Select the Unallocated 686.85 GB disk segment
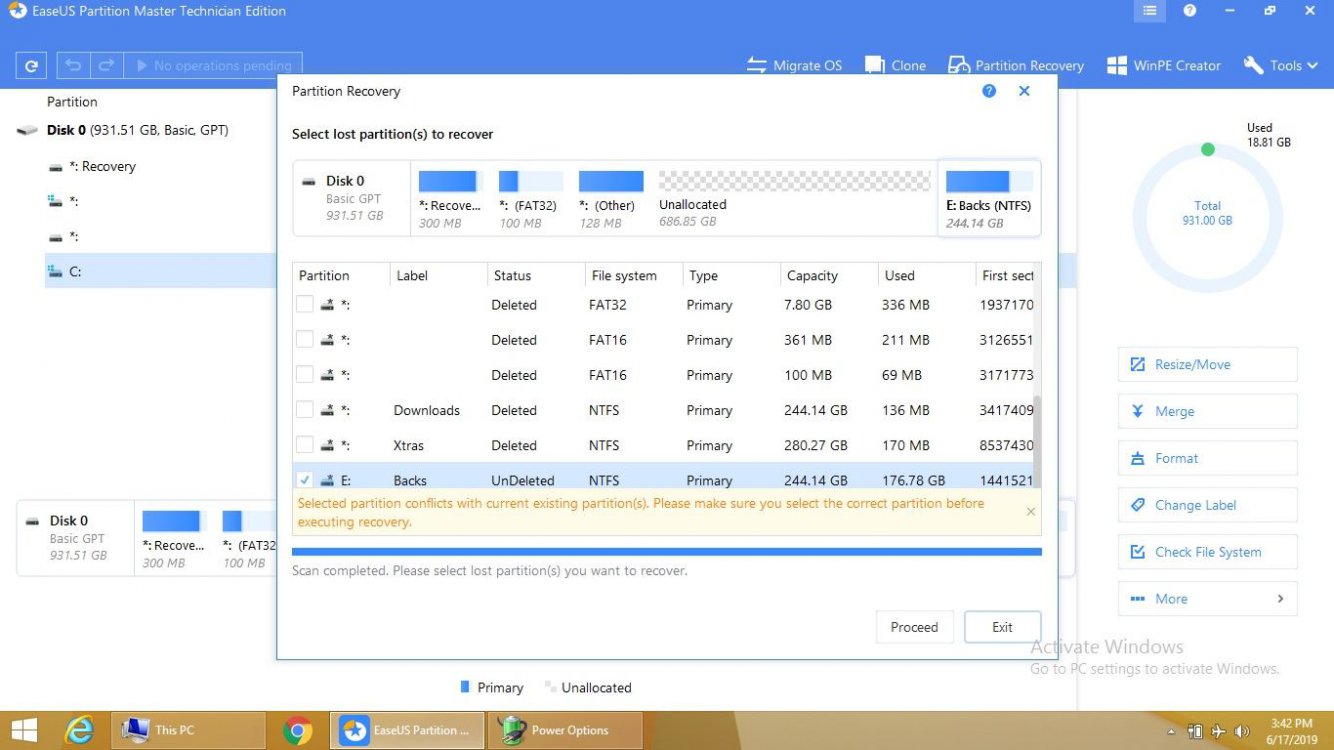 click(x=794, y=198)
